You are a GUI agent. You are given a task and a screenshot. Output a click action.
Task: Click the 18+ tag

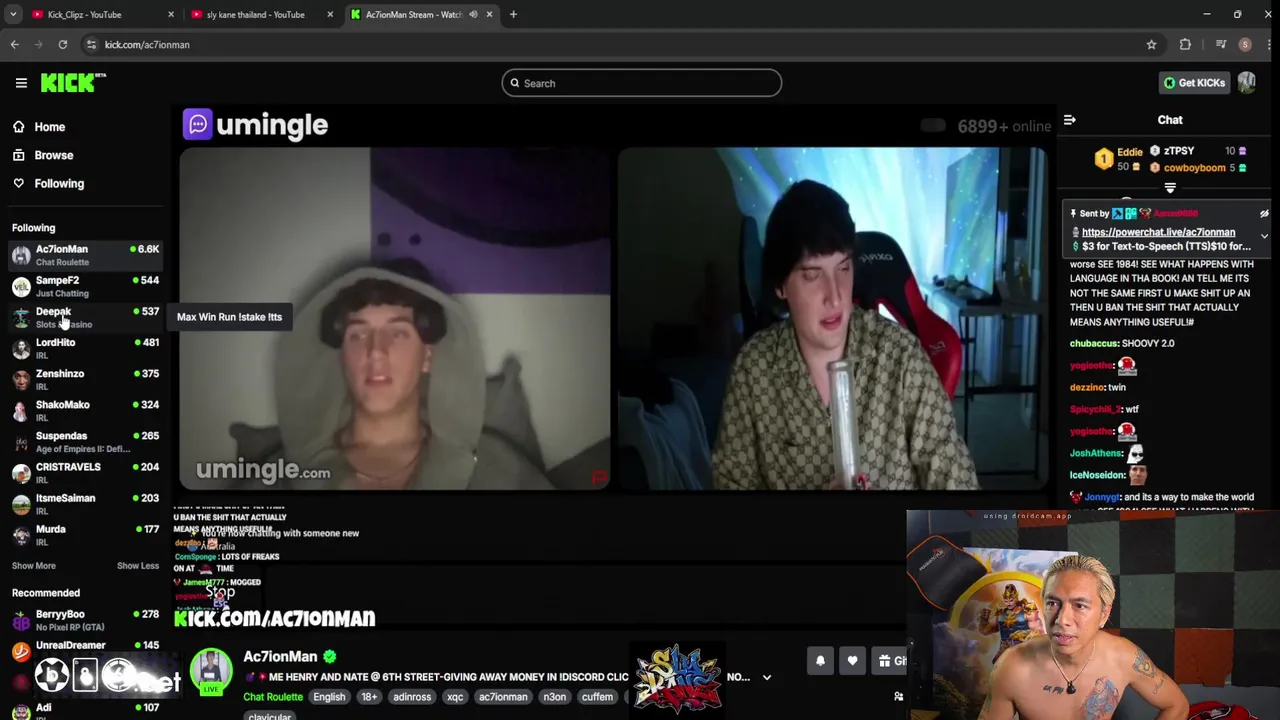369,697
